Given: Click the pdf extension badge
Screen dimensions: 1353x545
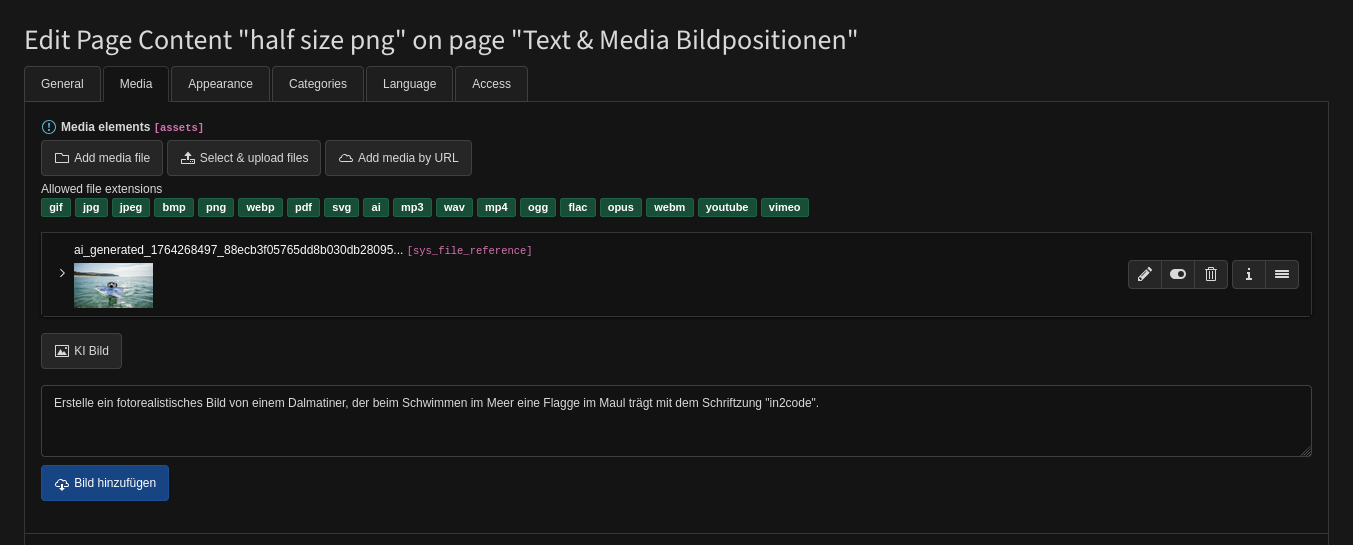Looking at the screenshot, I should click(x=304, y=208).
